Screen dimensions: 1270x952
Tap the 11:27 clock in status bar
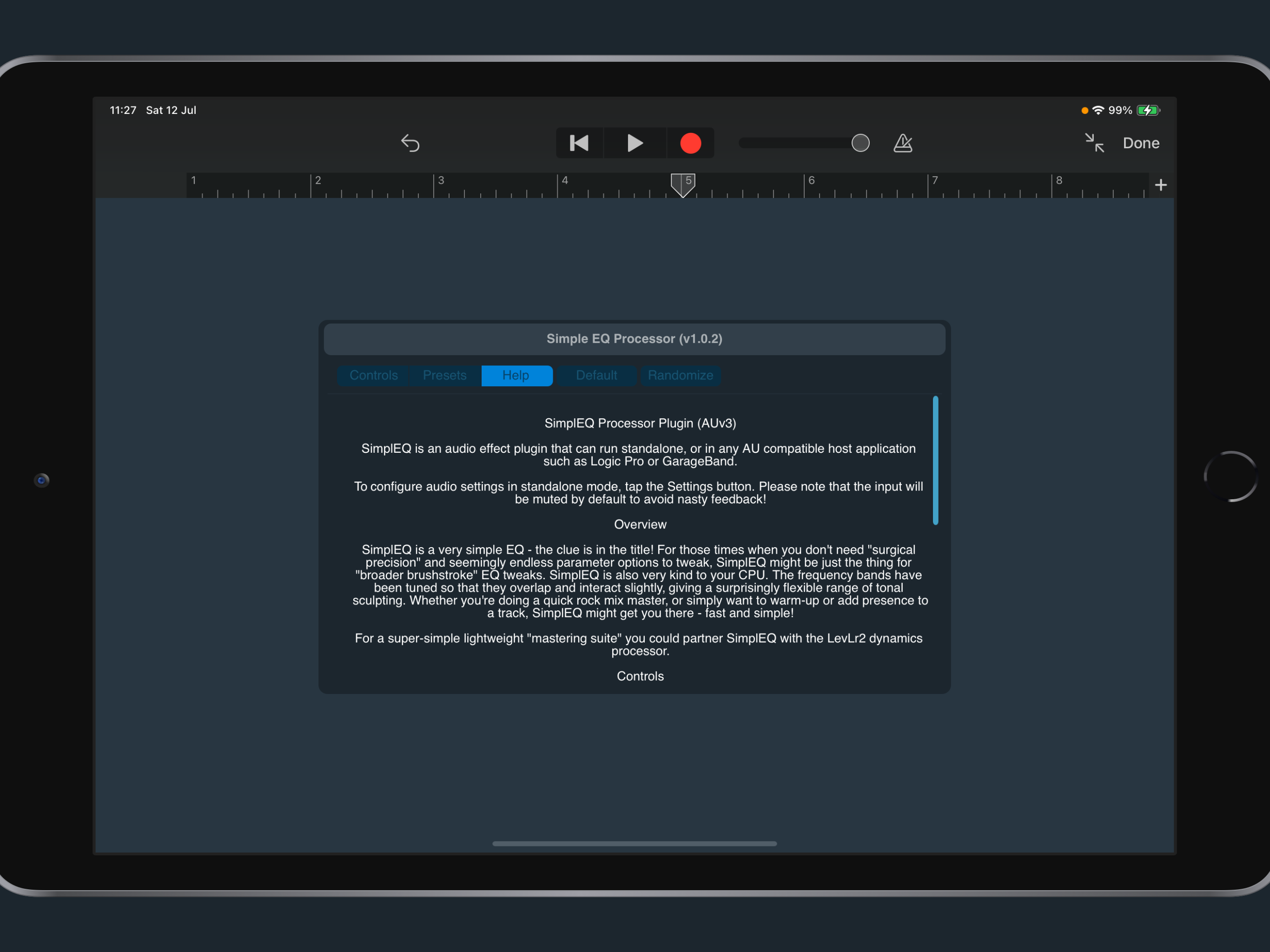click(123, 110)
